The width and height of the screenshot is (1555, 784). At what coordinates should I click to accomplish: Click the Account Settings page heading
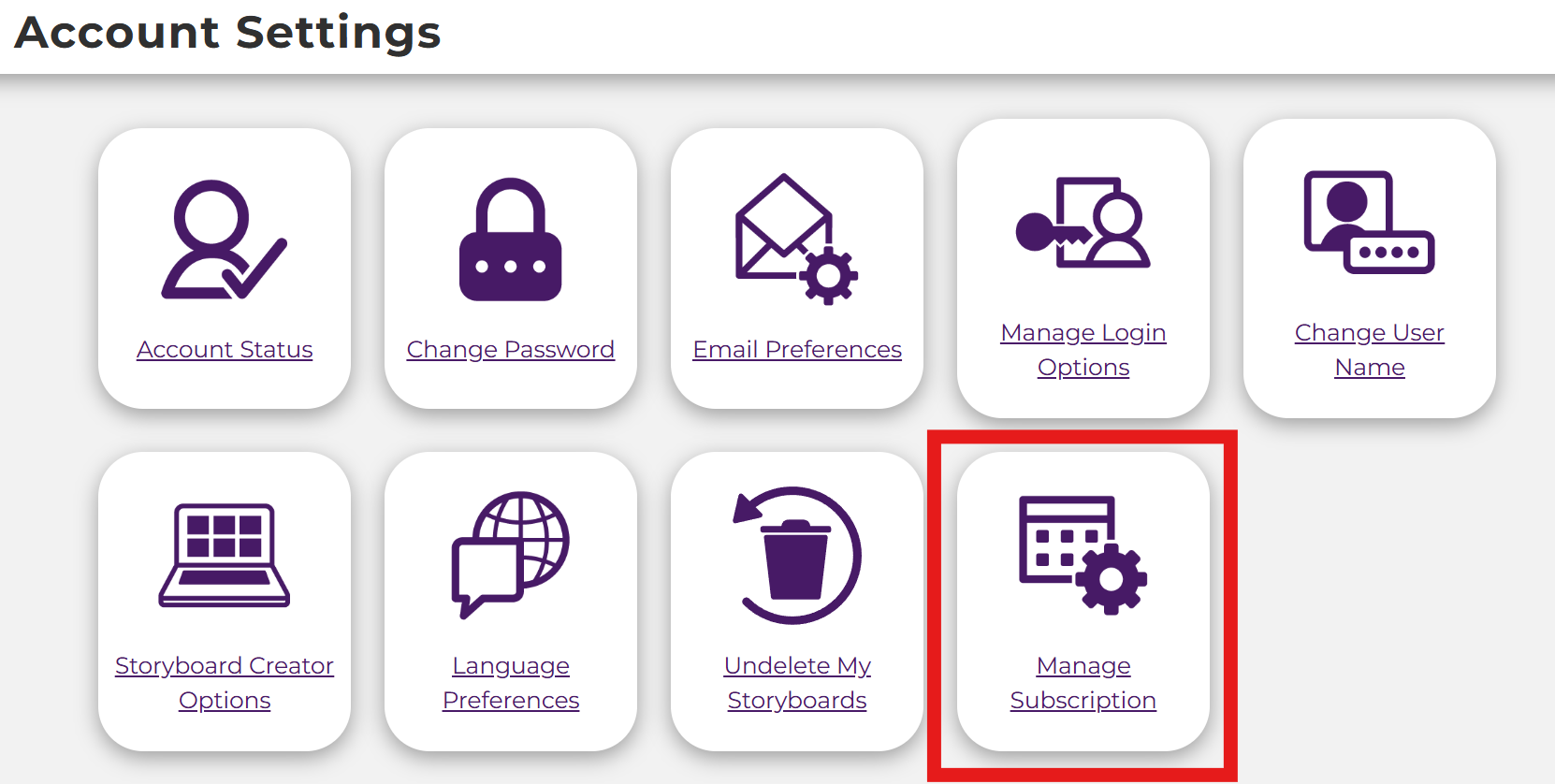(x=228, y=33)
